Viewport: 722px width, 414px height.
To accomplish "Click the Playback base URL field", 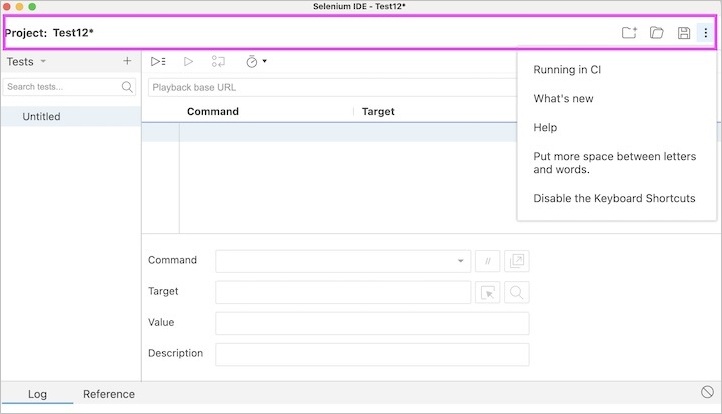I will [332, 87].
